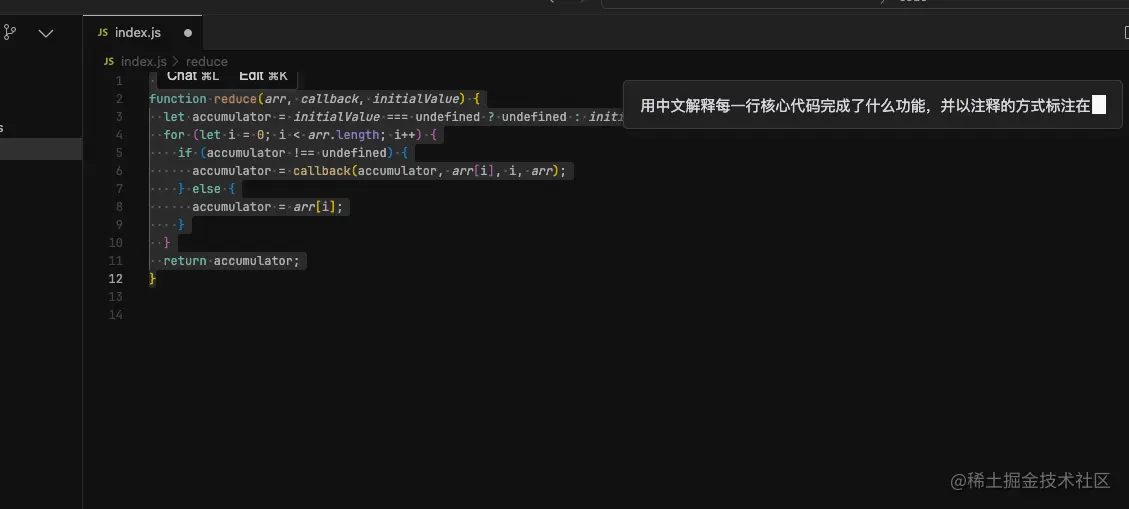Click line number 4 in gutter
Viewport: 1129px width, 509px height.
pos(119,135)
